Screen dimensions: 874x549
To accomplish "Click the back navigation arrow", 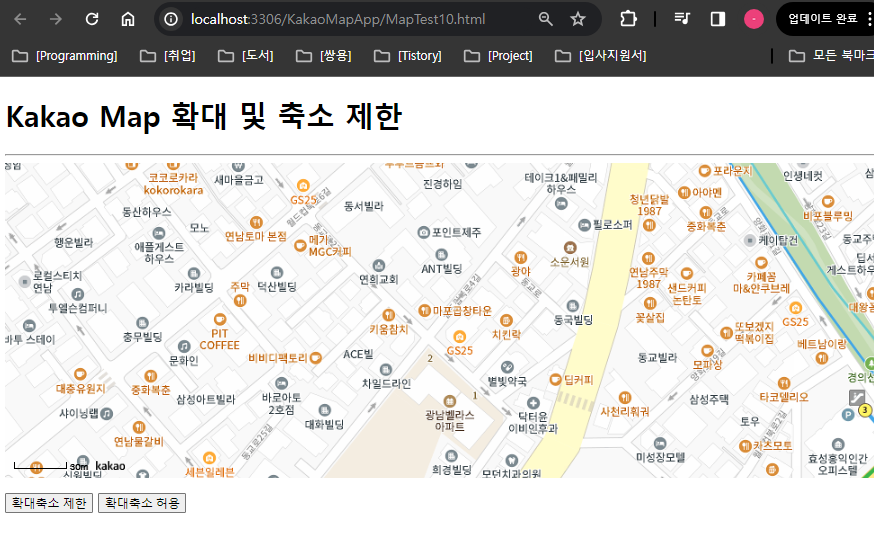I will (x=21, y=19).
